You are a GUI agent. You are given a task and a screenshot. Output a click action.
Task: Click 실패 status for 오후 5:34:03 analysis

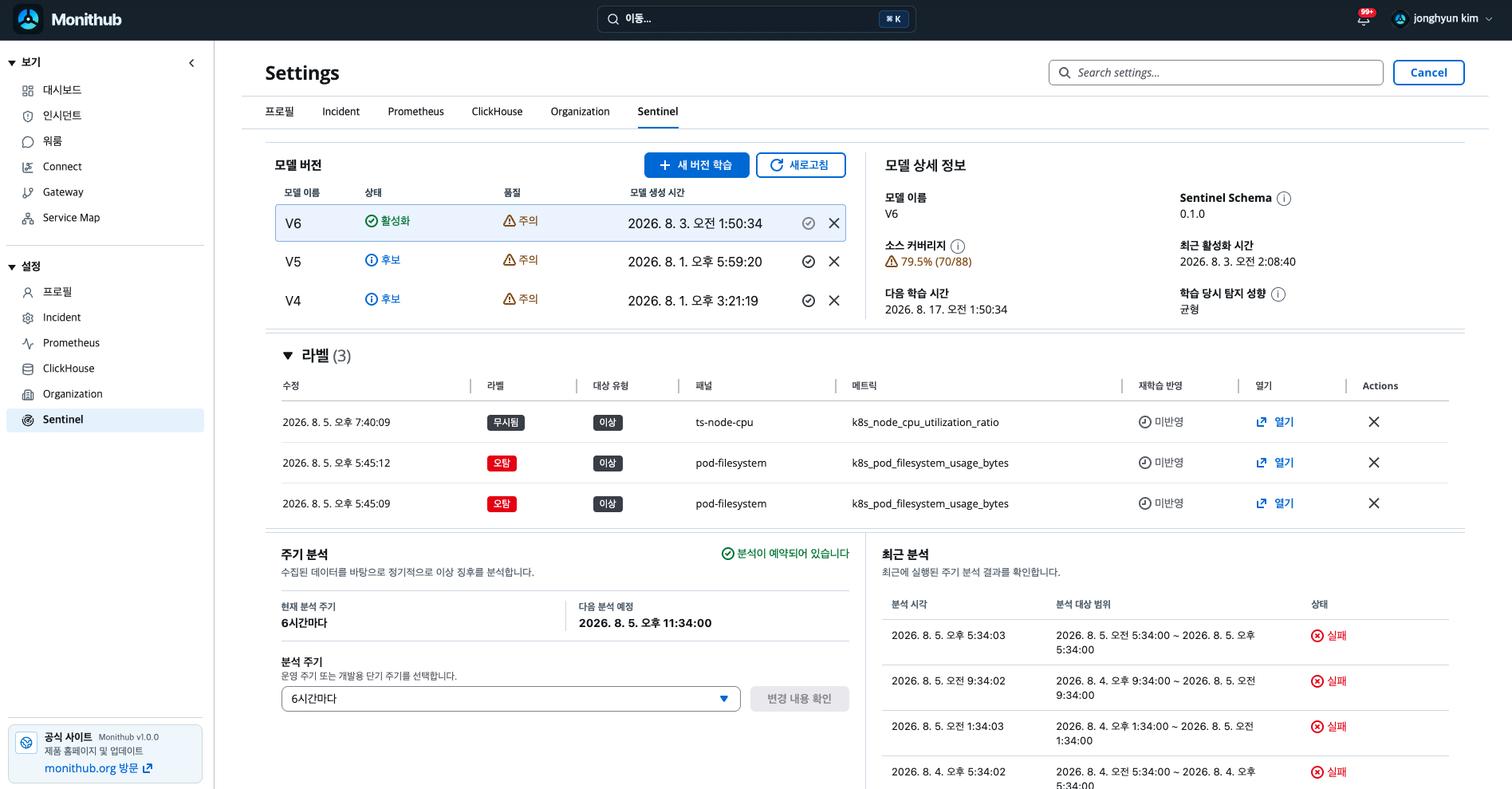[1329, 636]
